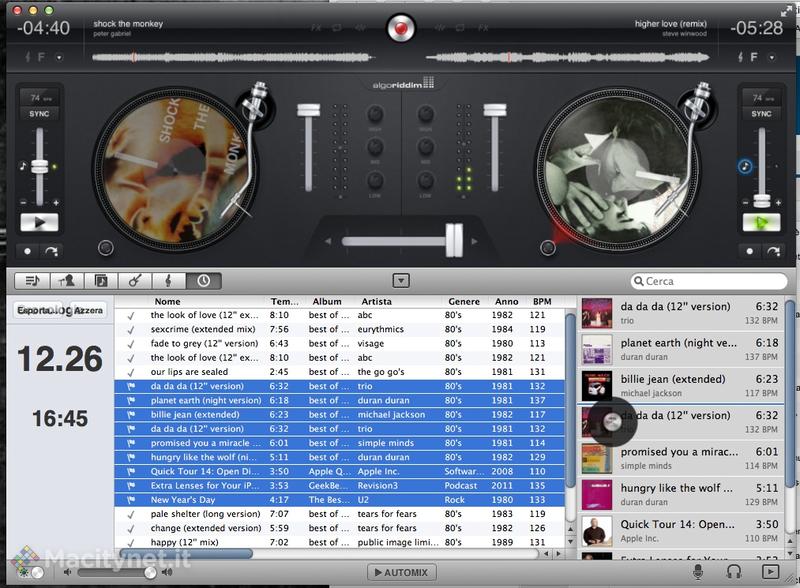
Task: Open the artists browser tab icon
Action: 66,281
